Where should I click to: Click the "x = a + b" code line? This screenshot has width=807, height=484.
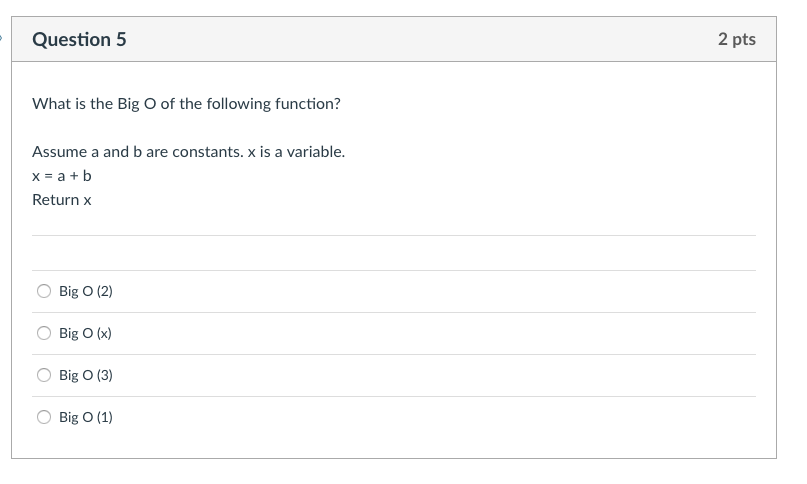pyautogui.click(x=62, y=176)
